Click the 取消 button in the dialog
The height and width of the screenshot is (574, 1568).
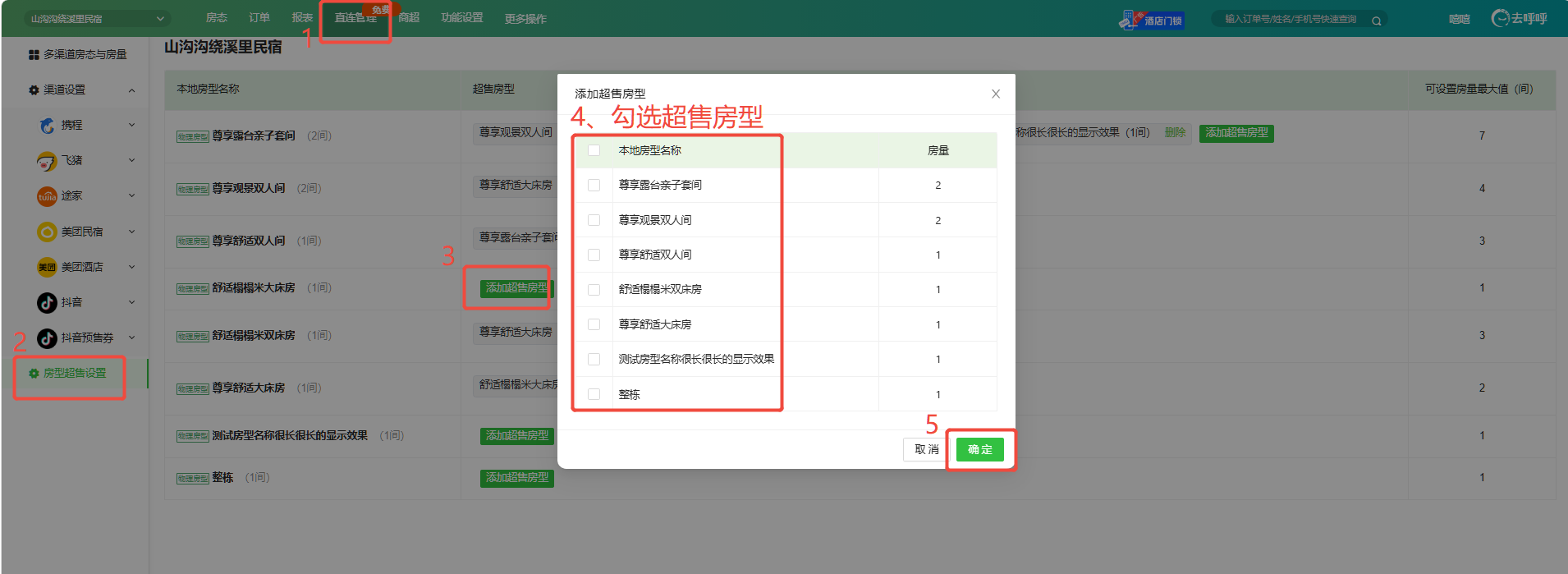pyautogui.click(x=926, y=449)
